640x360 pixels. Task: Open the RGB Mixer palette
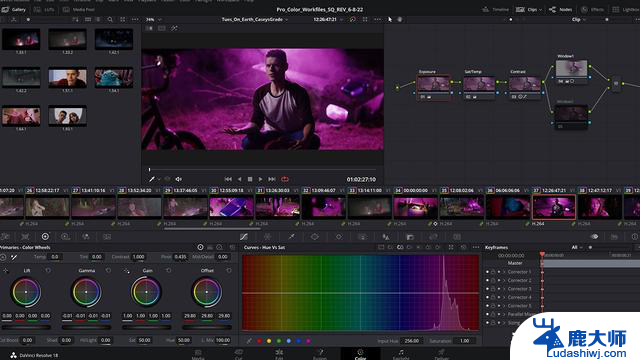tap(86, 237)
